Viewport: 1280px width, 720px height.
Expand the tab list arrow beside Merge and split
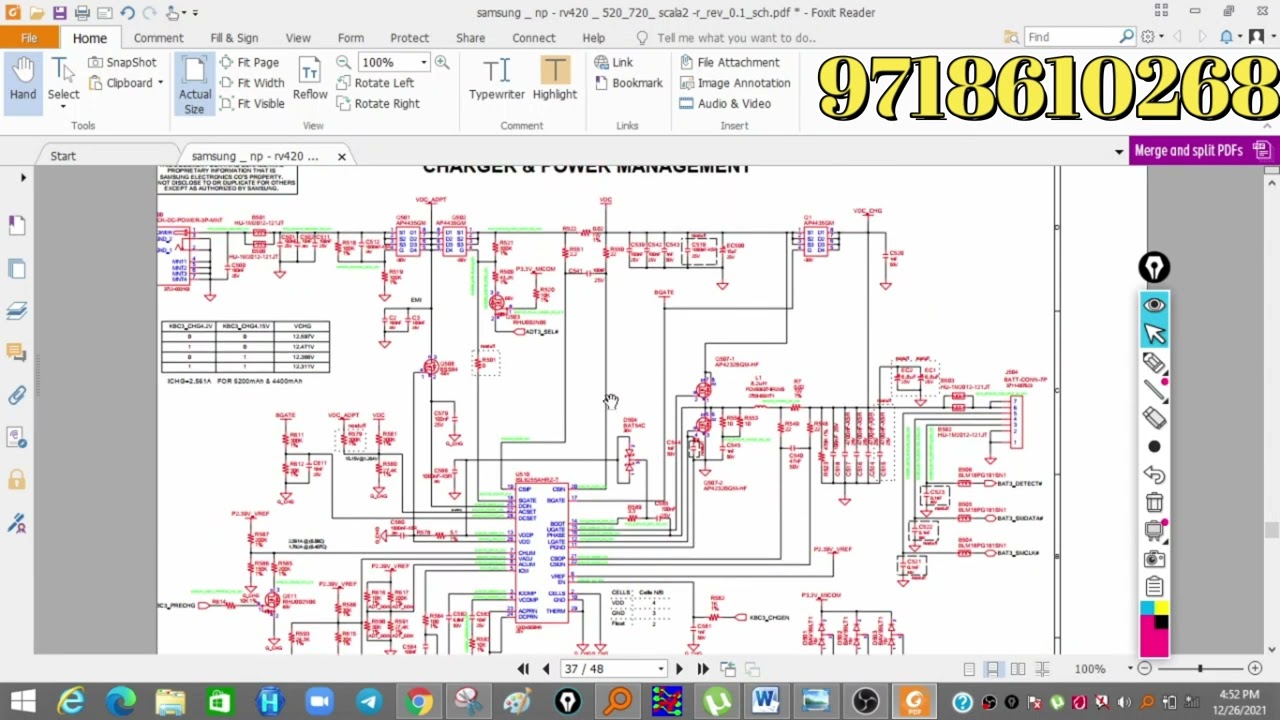click(x=1119, y=152)
